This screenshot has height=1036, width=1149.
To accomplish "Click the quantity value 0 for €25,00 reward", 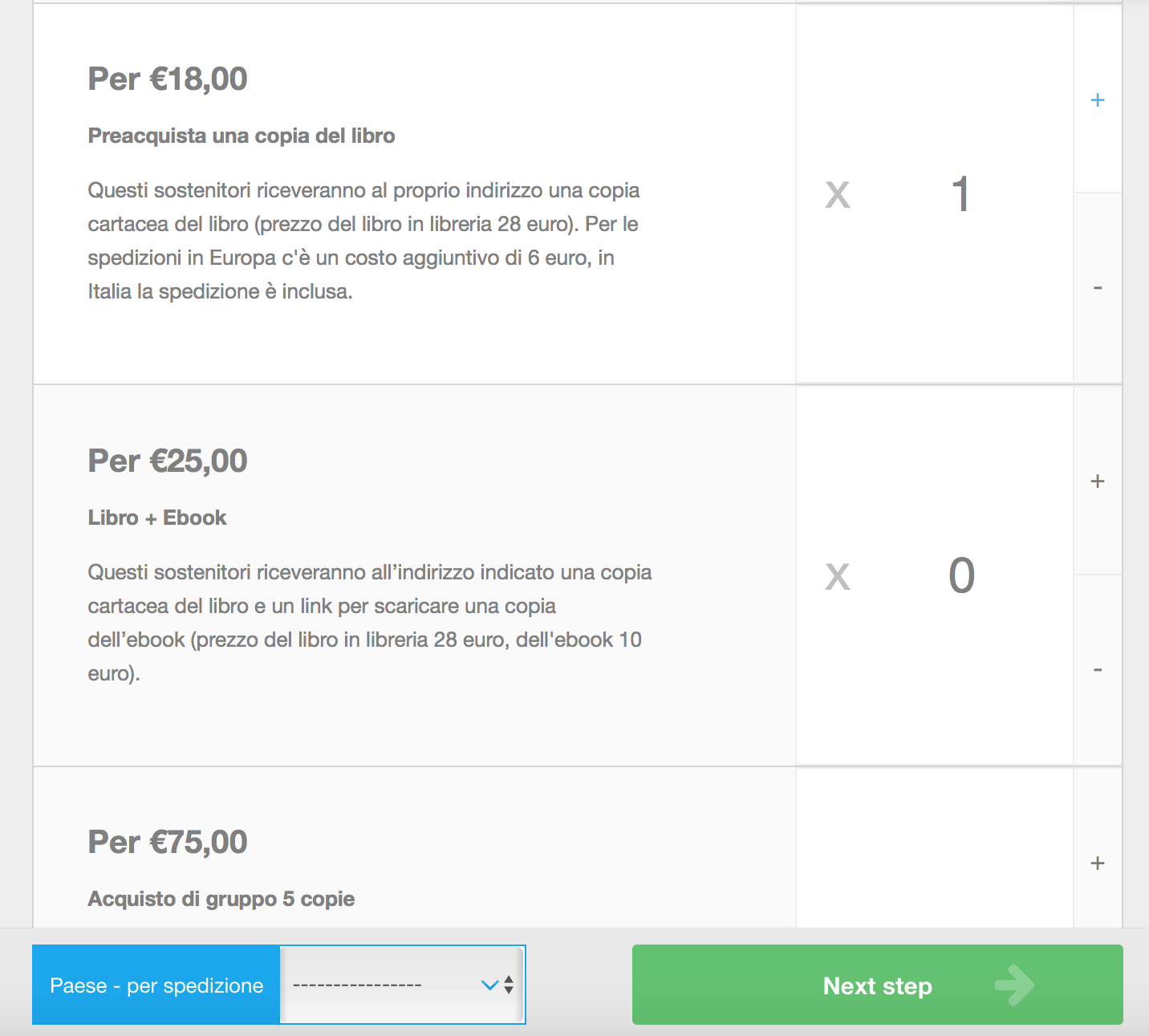I will tap(961, 576).
